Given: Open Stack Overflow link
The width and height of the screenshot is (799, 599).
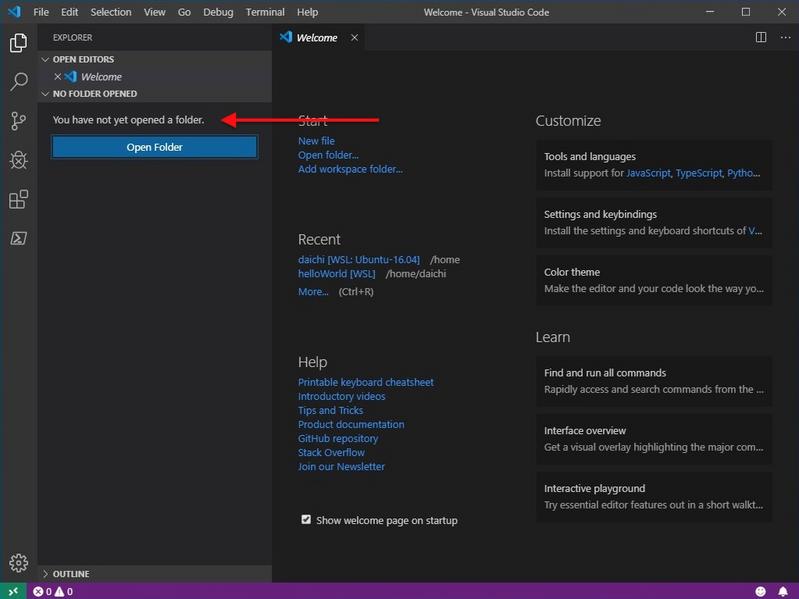Looking at the screenshot, I should point(331,452).
